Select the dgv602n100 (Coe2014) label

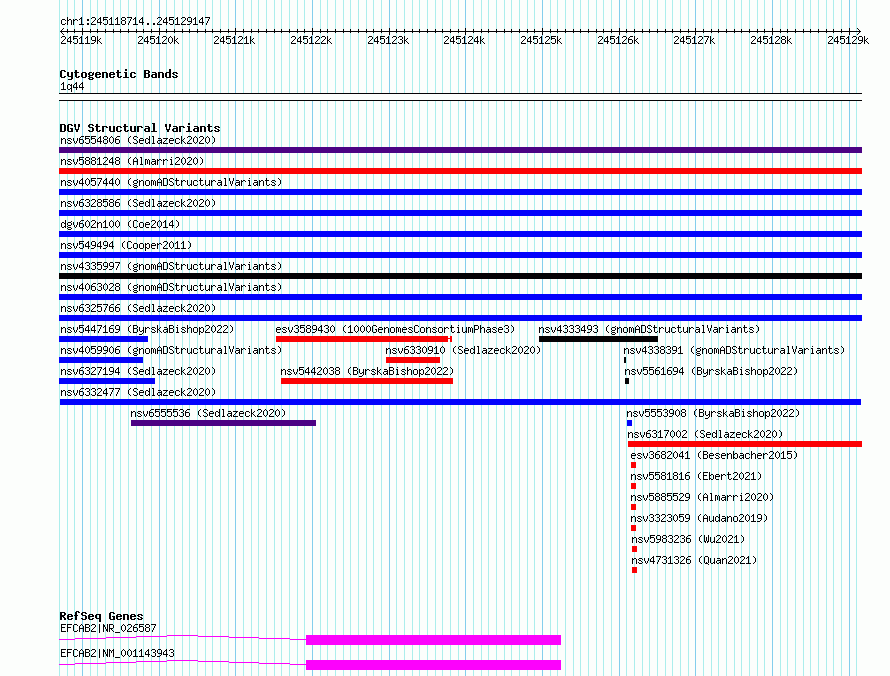pos(120,224)
